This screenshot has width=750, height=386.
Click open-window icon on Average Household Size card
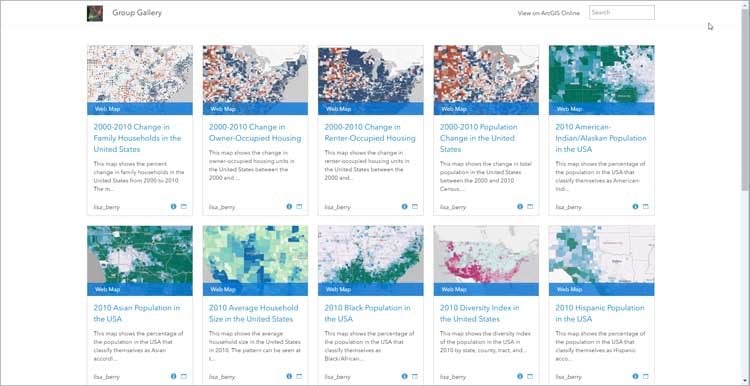(x=299, y=376)
